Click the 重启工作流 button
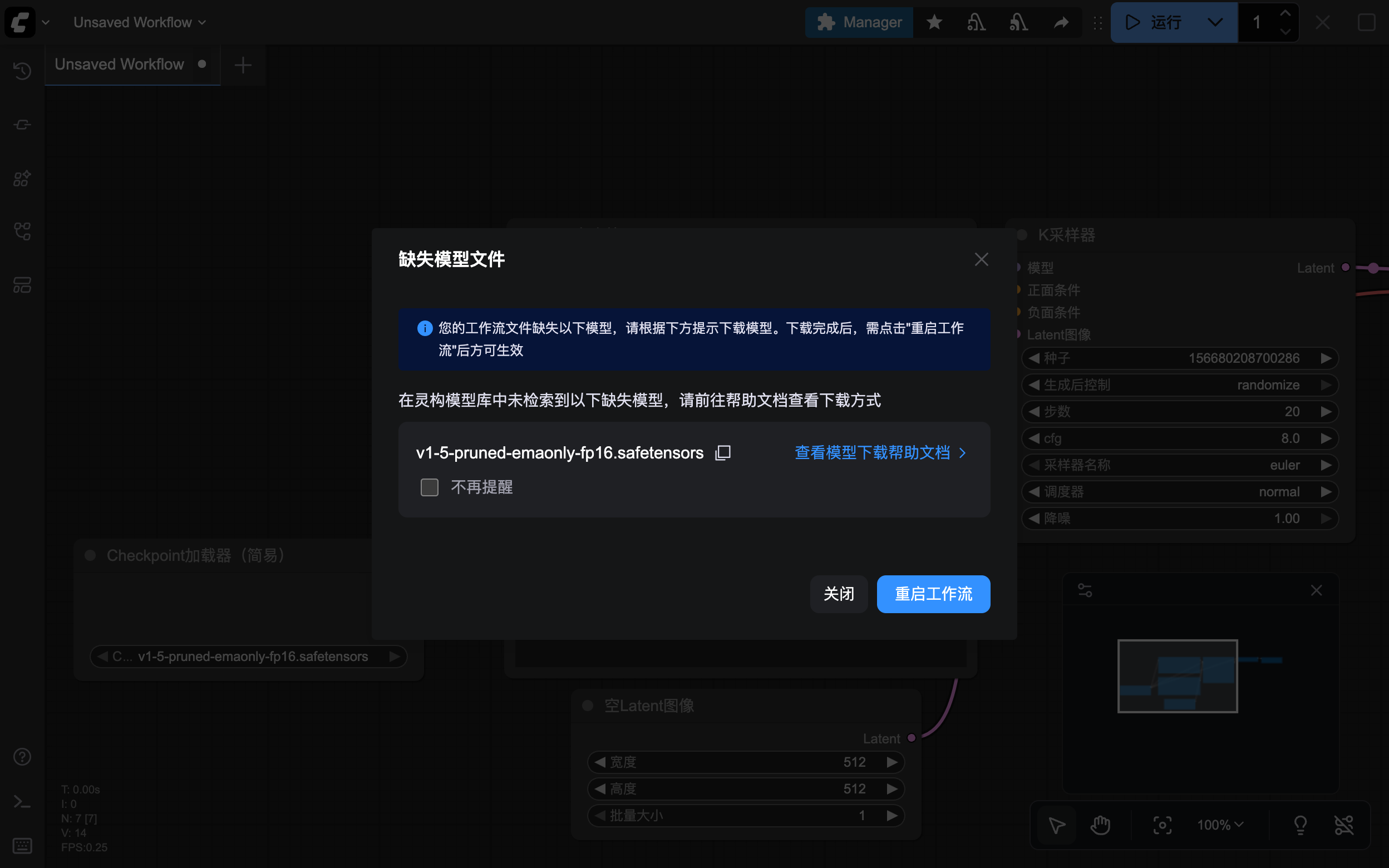Image resolution: width=1389 pixels, height=868 pixels. (x=933, y=594)
